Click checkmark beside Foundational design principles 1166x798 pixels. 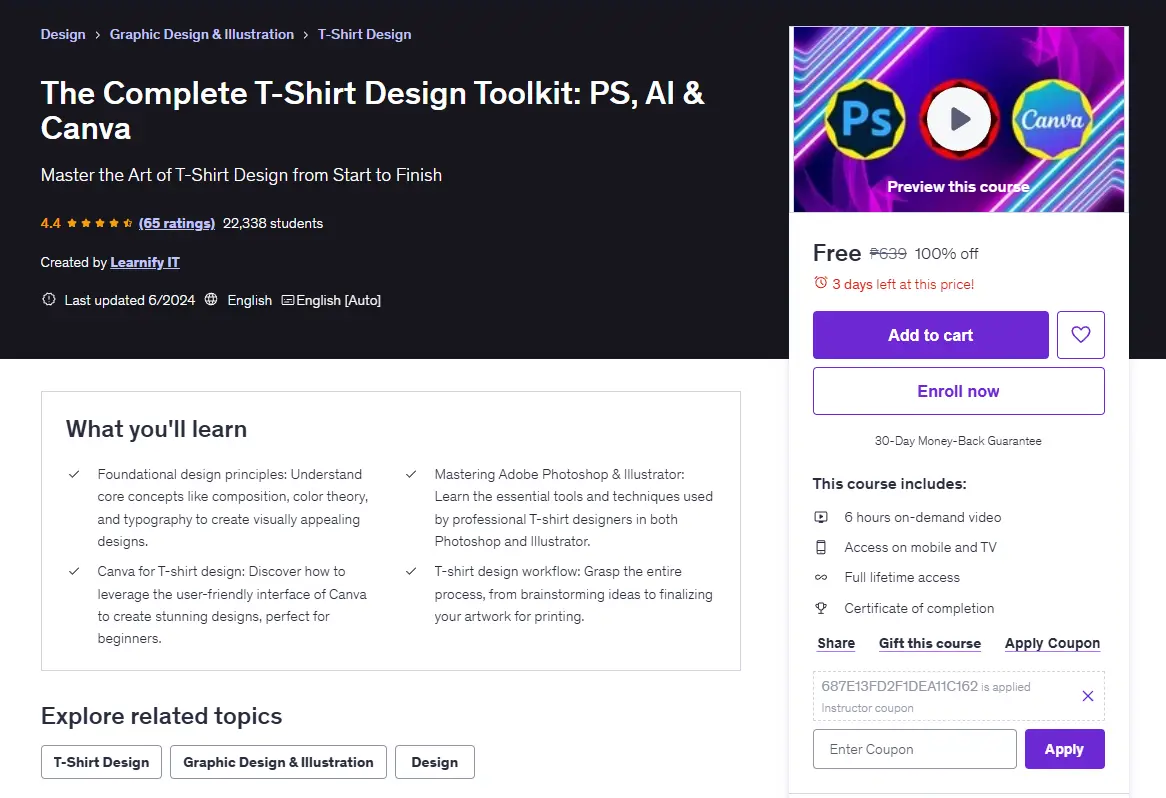(74, 474)
